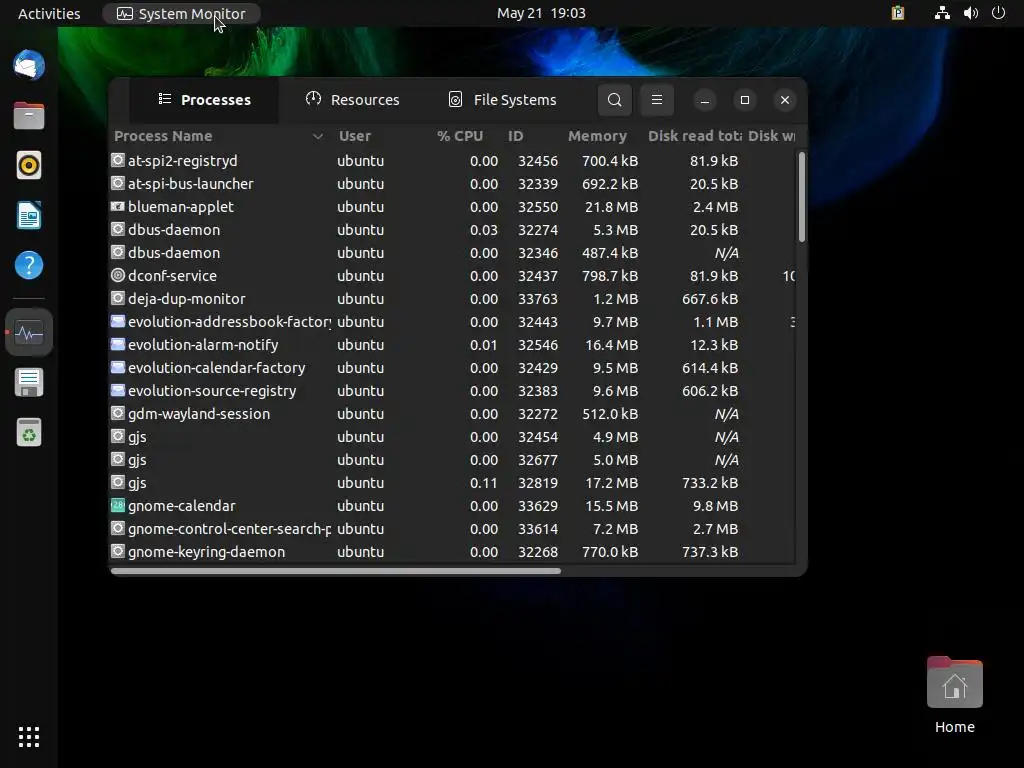This screenshot has height=768, width=1024.
Task: Sort by the ID column header
Action: 516,136
